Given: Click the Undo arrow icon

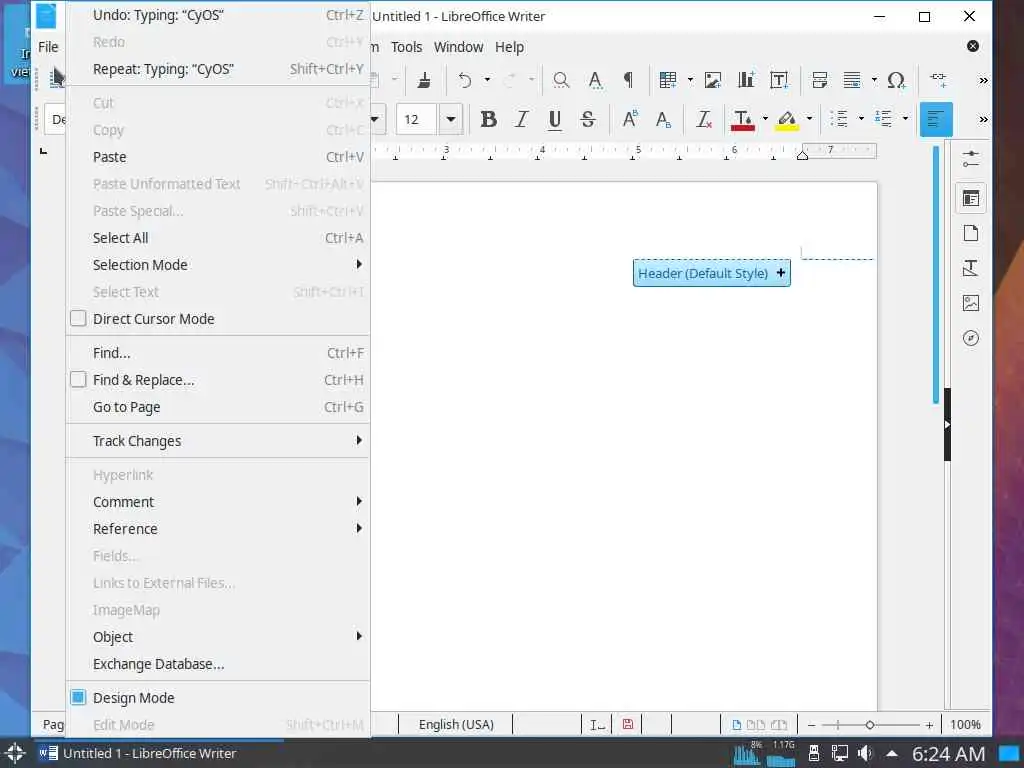Looking at the screenshot, I should pyautogui.click(x=464, y=80).
